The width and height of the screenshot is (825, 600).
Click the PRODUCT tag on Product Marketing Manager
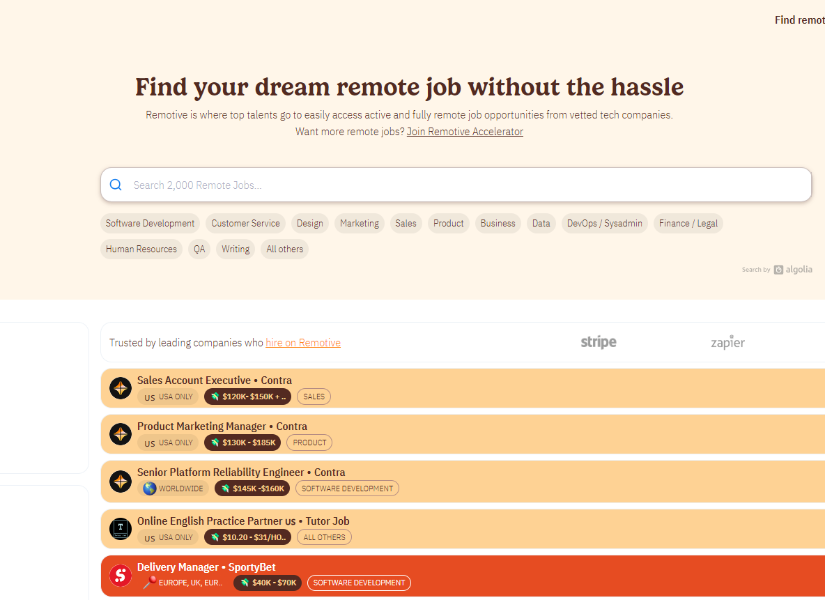(309, 442)
